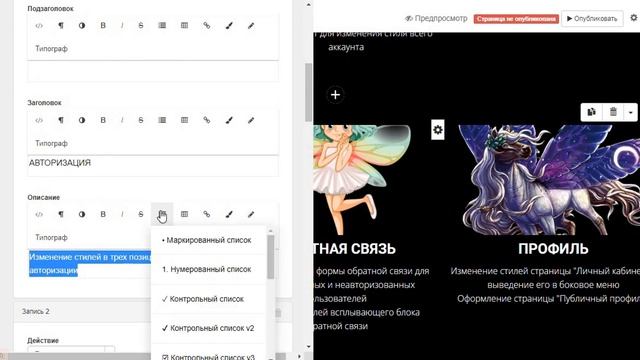Insert table from Заголовок toolbar
Screen dimensions: 640x360
click(x=184, y=120)
